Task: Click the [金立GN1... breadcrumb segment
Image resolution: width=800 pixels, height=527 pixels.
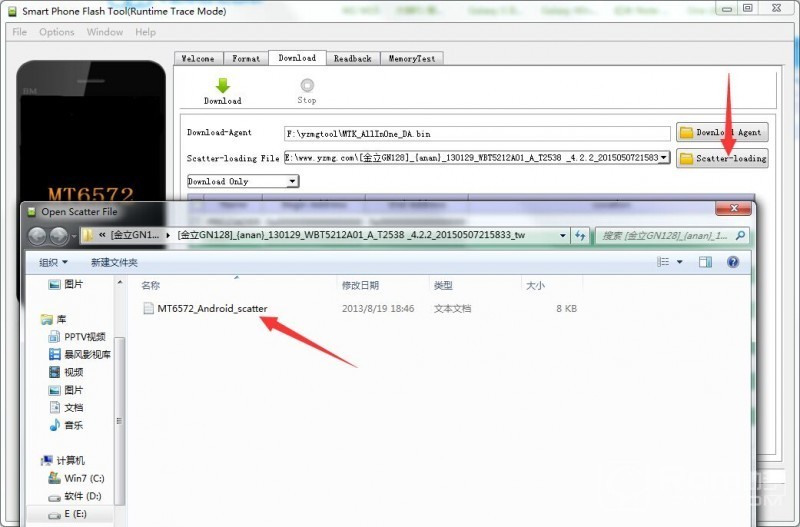Action: tap(135, 235)
